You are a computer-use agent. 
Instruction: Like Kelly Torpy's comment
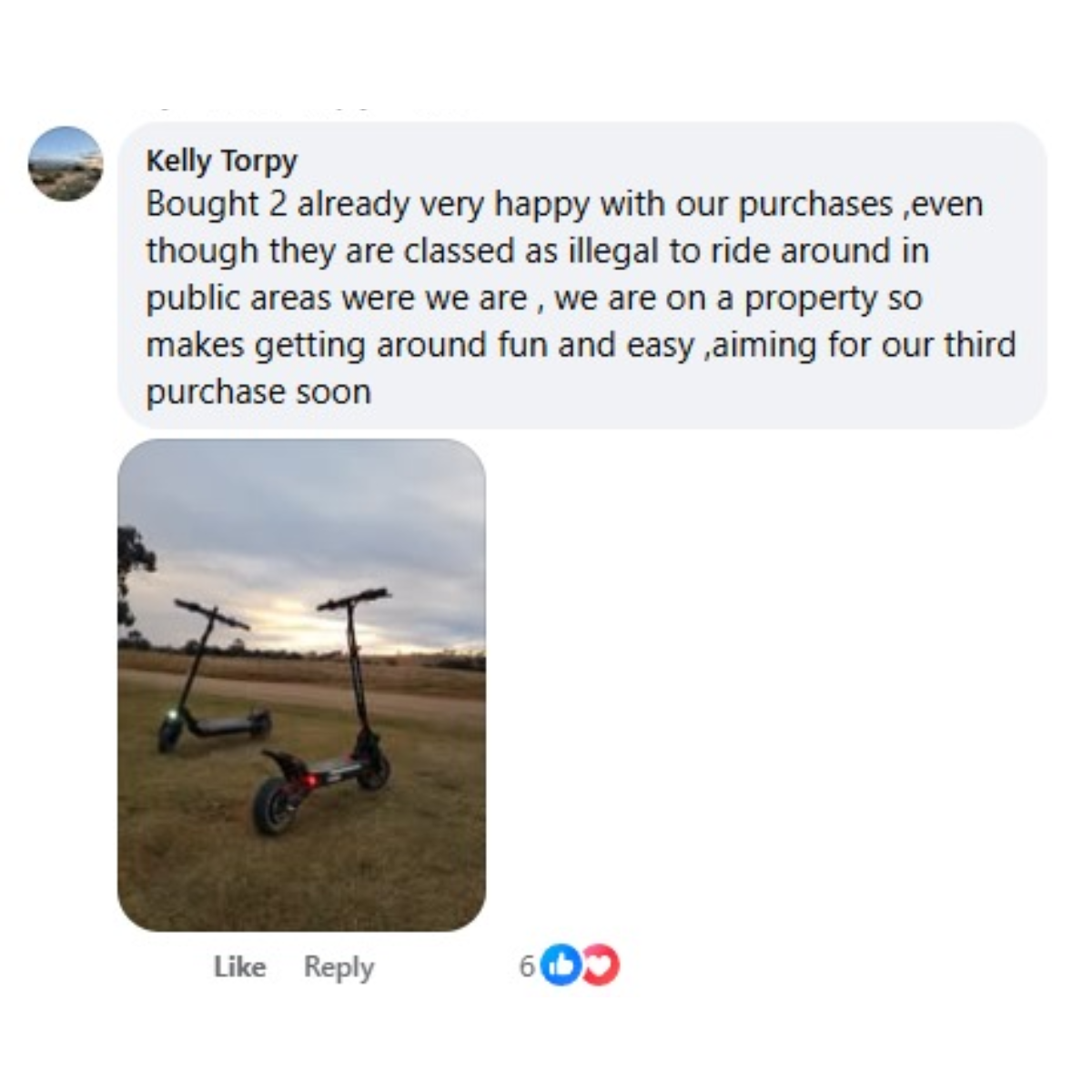[x=239, y=966]
